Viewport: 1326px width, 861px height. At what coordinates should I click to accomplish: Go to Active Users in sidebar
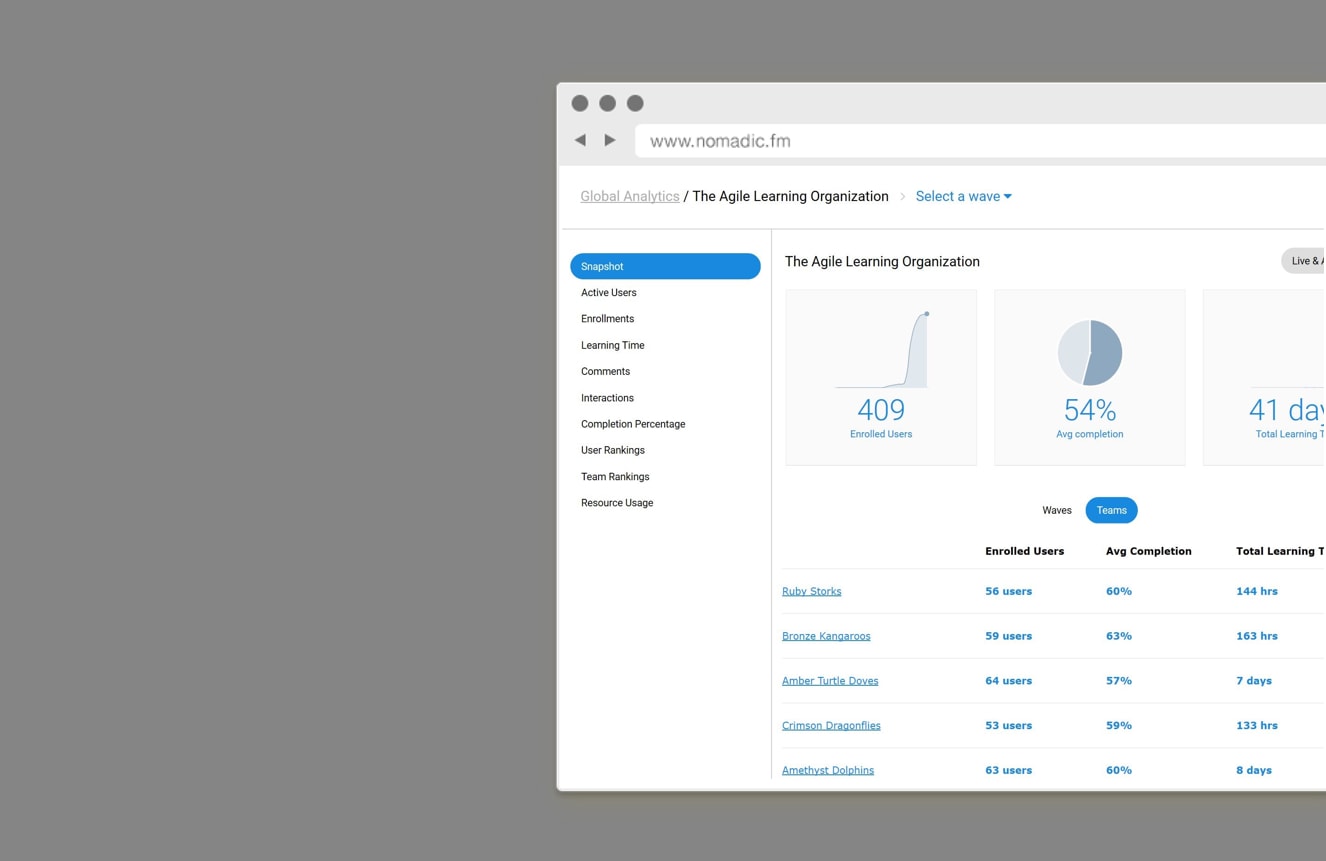point(608,293)
